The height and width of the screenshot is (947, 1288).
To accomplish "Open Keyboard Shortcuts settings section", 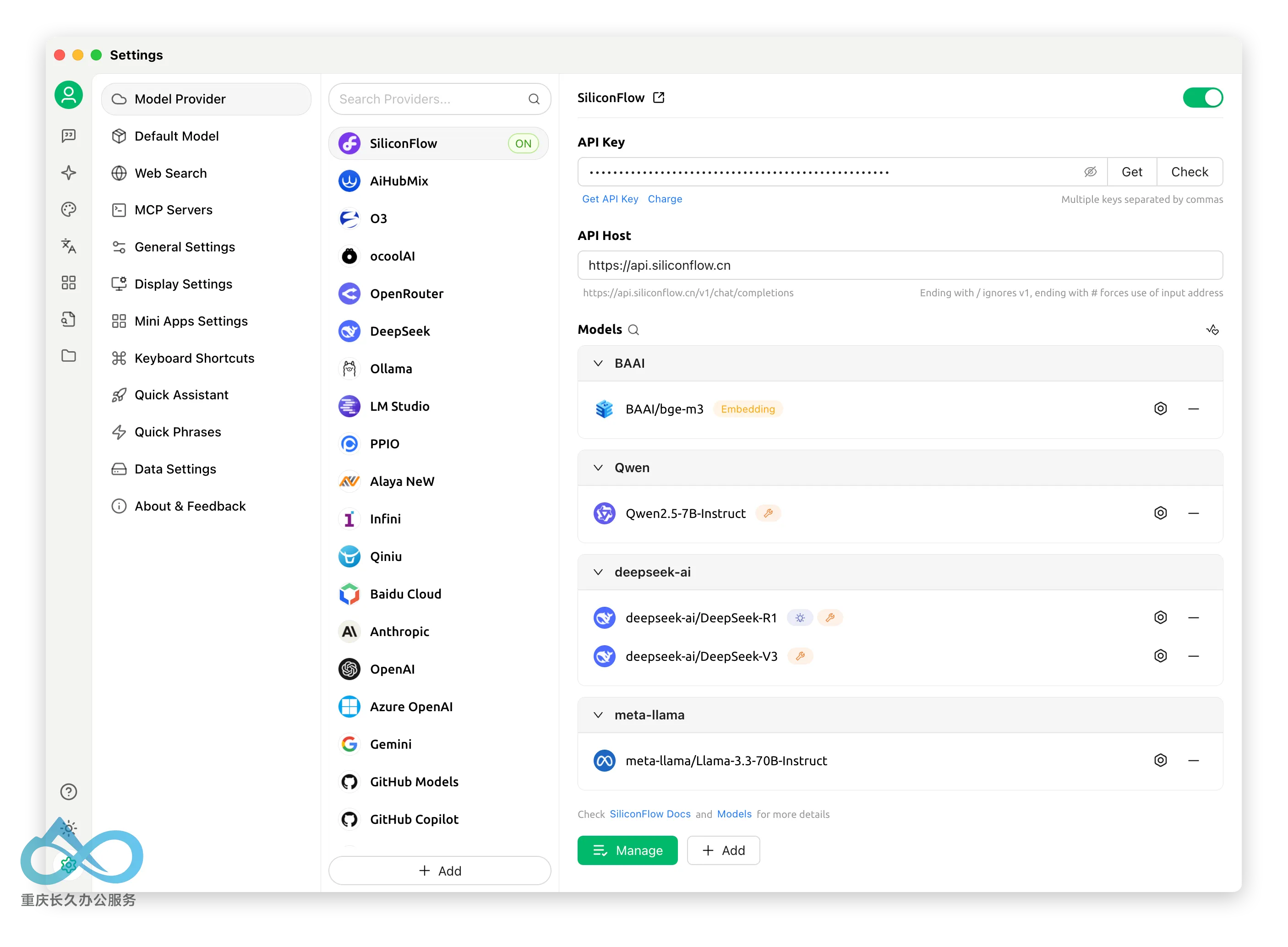I will click(207, 358).
